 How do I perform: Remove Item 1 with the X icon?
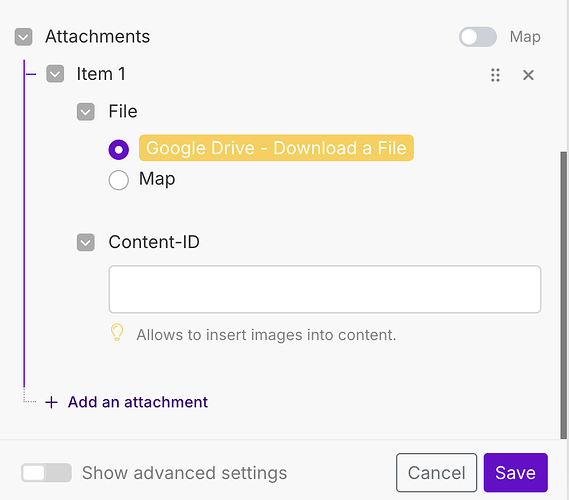click(528, 75)
